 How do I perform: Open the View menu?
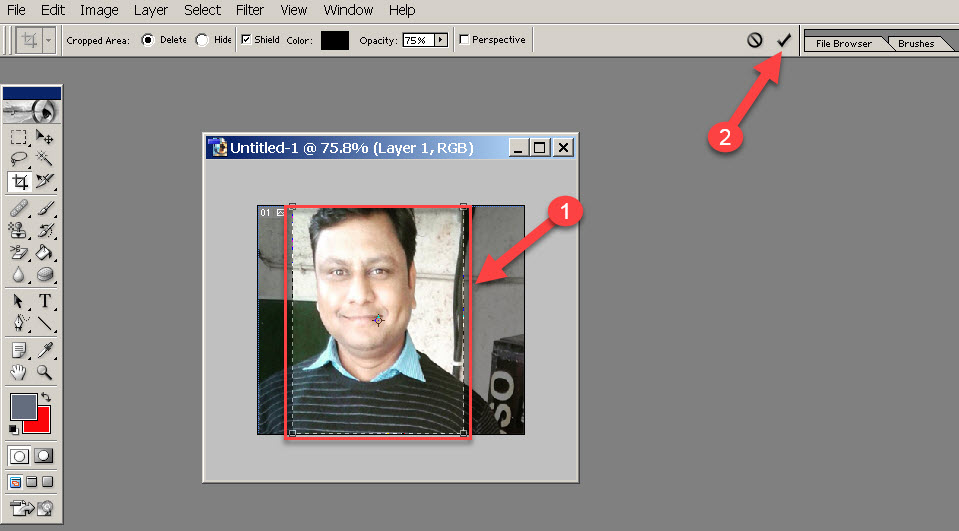coord(294,10)
